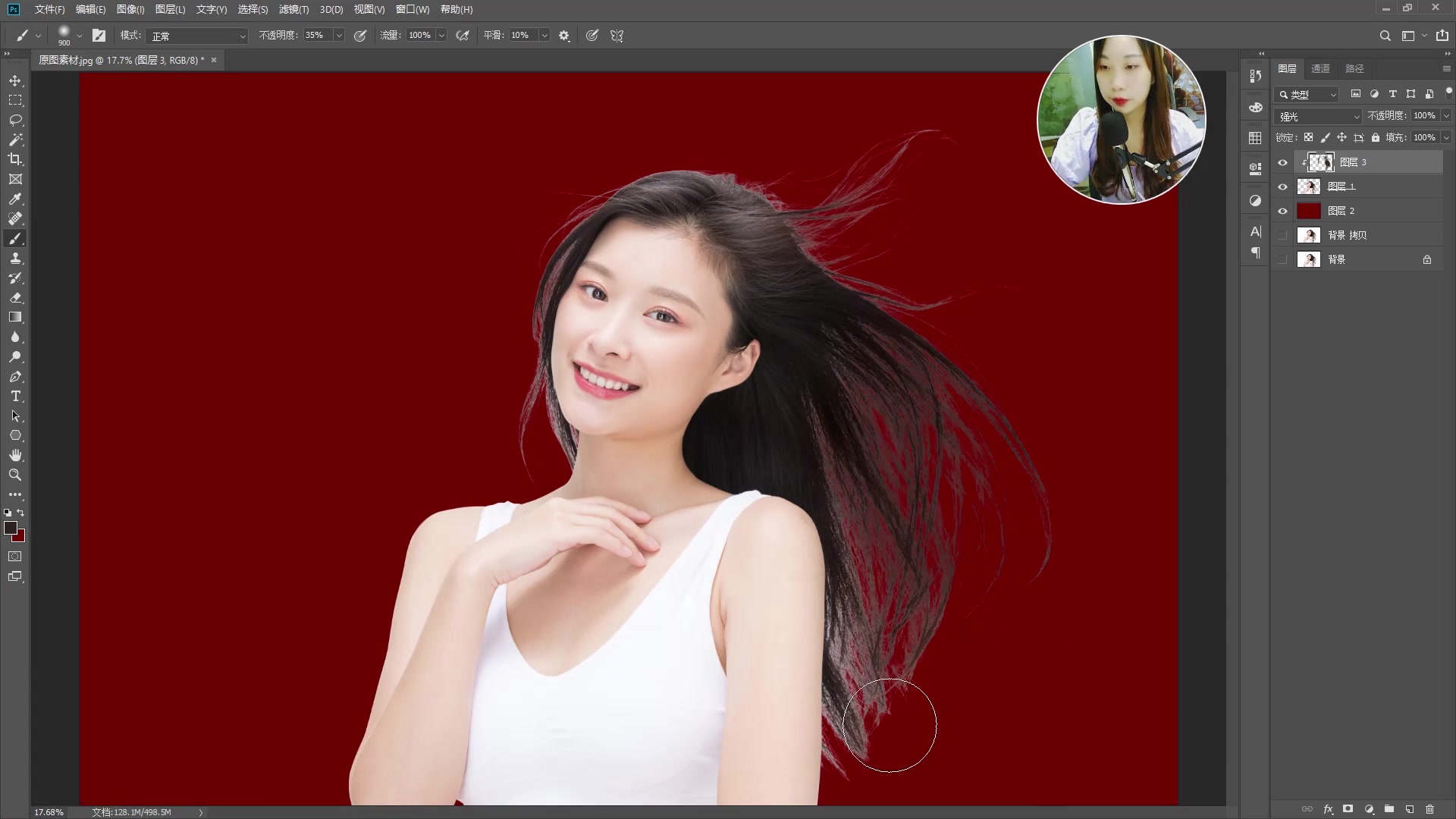The width and height of the screenshot is (1456, 819).
Task: Set the foreground color swatch
Action: (x=11, y=528)
